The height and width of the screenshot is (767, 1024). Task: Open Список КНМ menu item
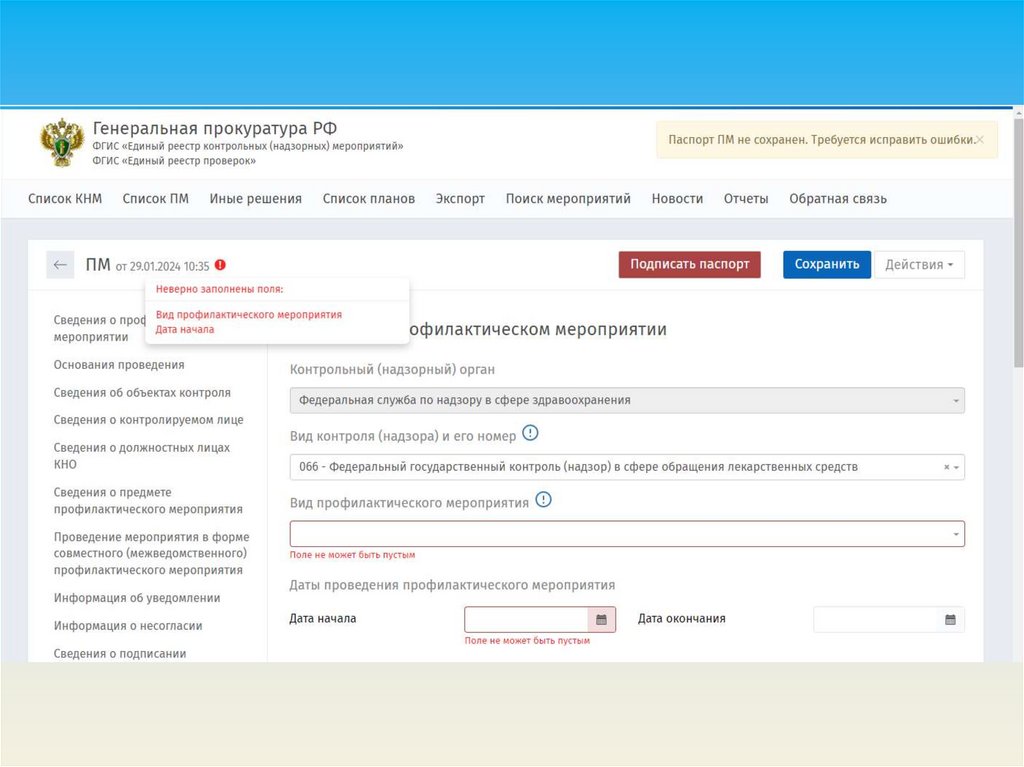65,199
